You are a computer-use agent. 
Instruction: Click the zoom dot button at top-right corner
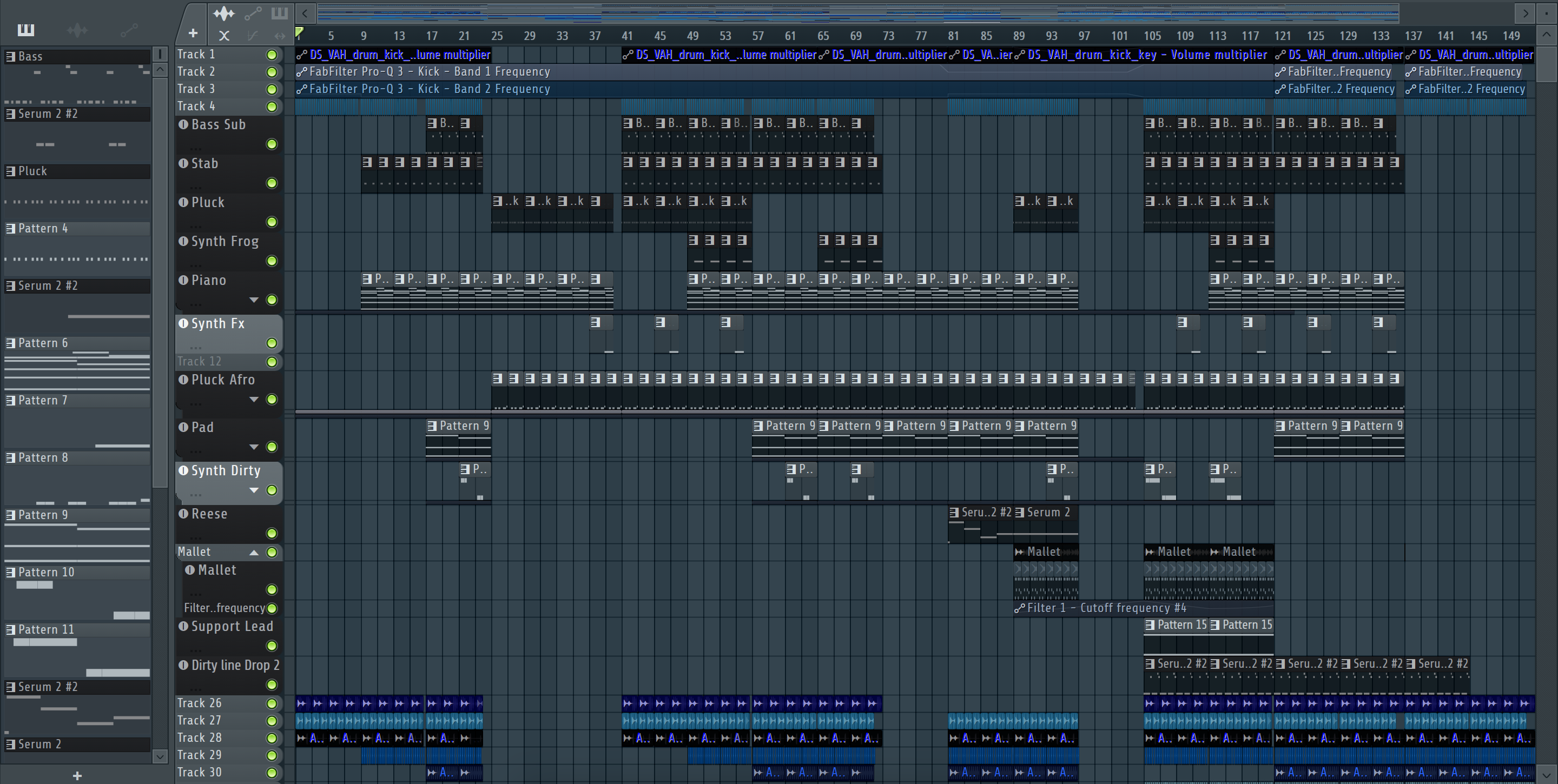click(1546, 12)
